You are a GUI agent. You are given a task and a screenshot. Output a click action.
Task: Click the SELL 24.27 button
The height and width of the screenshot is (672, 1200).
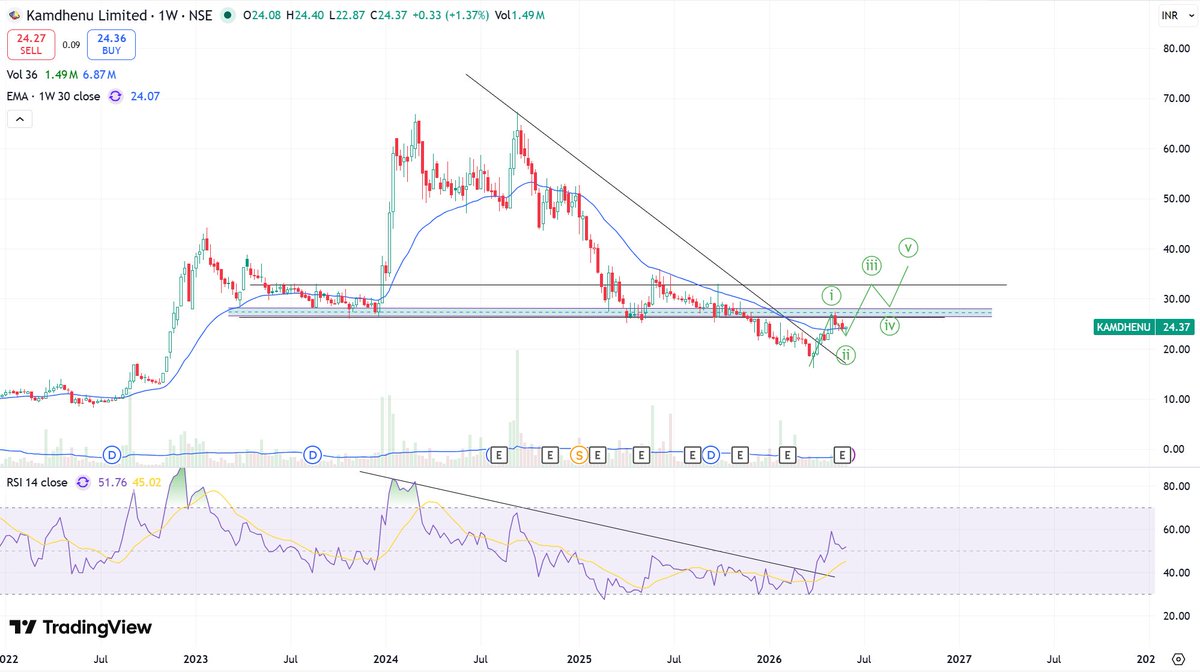point(29,45)
